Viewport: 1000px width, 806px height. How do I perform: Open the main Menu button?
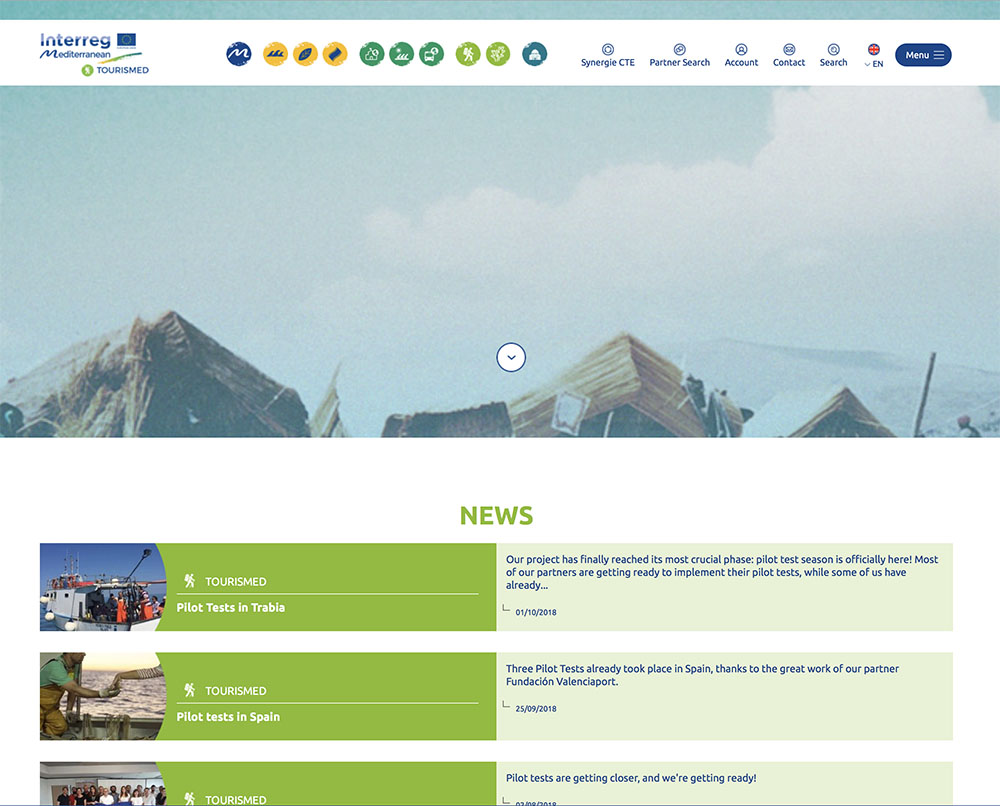pos(923,55)
